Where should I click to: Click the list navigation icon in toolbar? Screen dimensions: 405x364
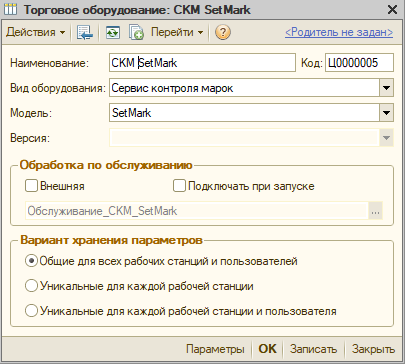tap(85, 33)
